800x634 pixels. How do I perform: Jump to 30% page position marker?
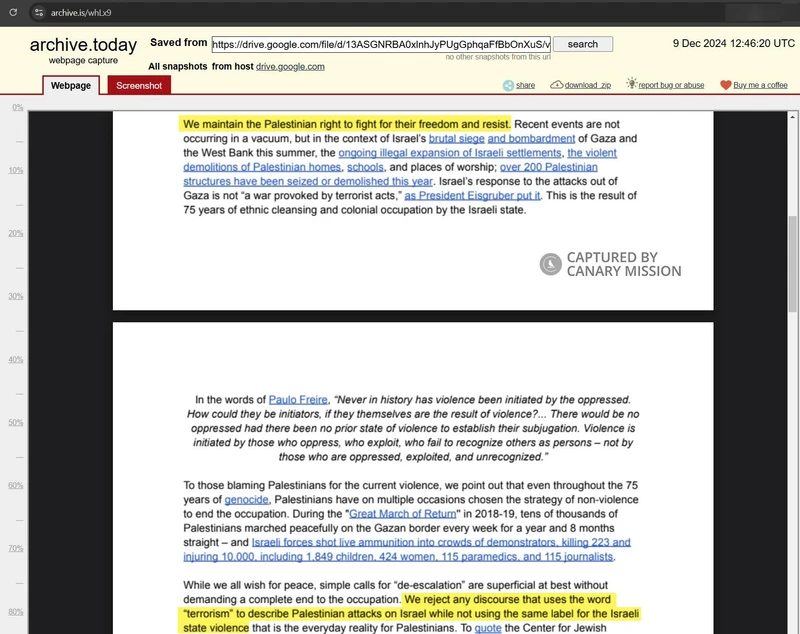(16, 296)
